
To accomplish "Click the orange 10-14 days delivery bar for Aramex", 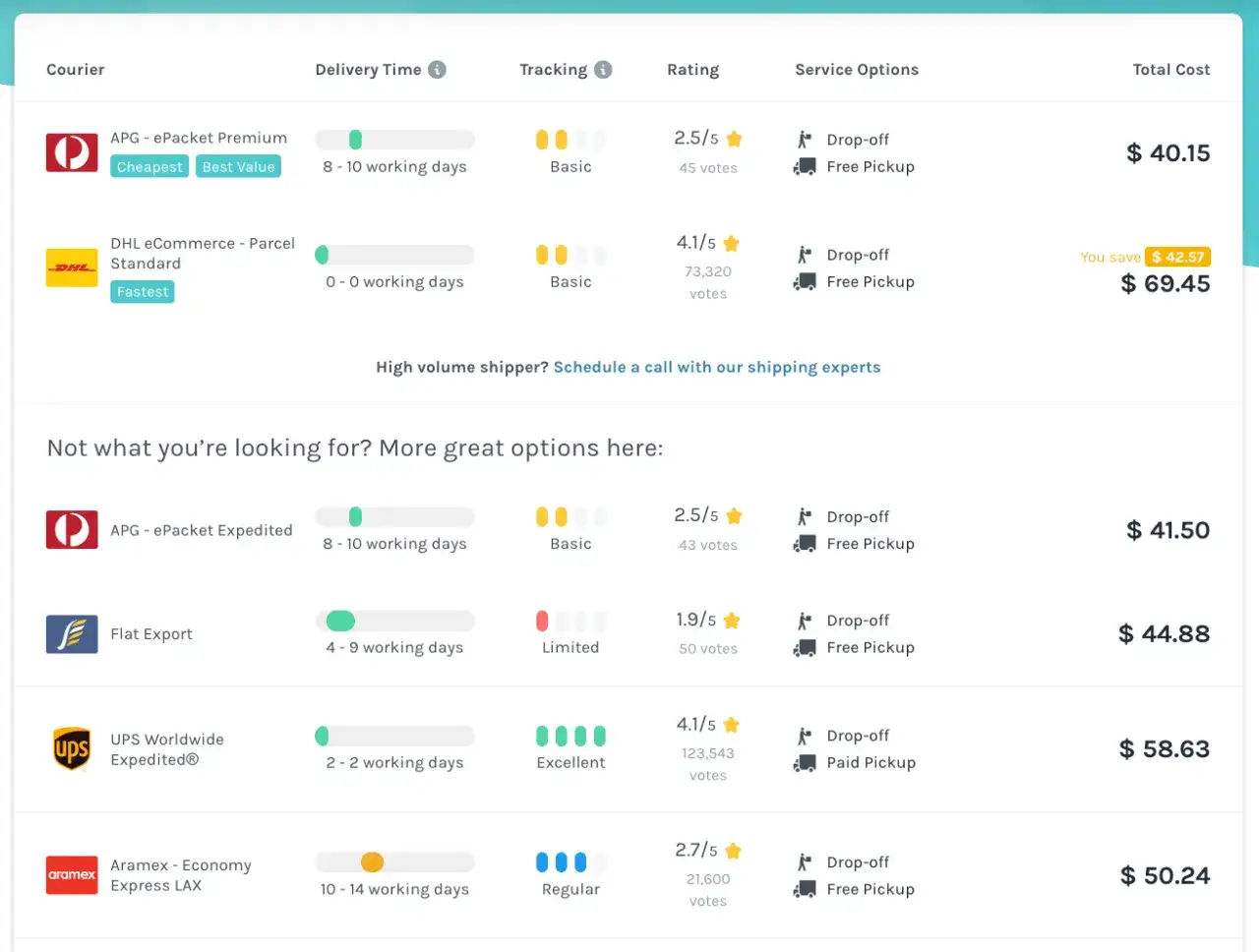I will coord(394,863).
